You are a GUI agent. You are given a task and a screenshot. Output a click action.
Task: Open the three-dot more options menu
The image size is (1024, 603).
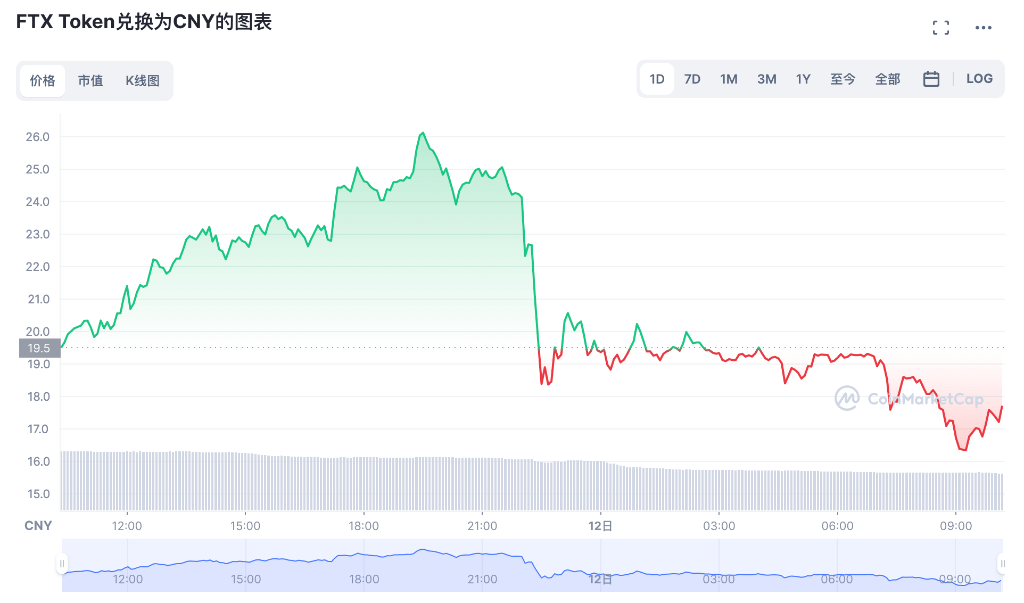[984, 28]
